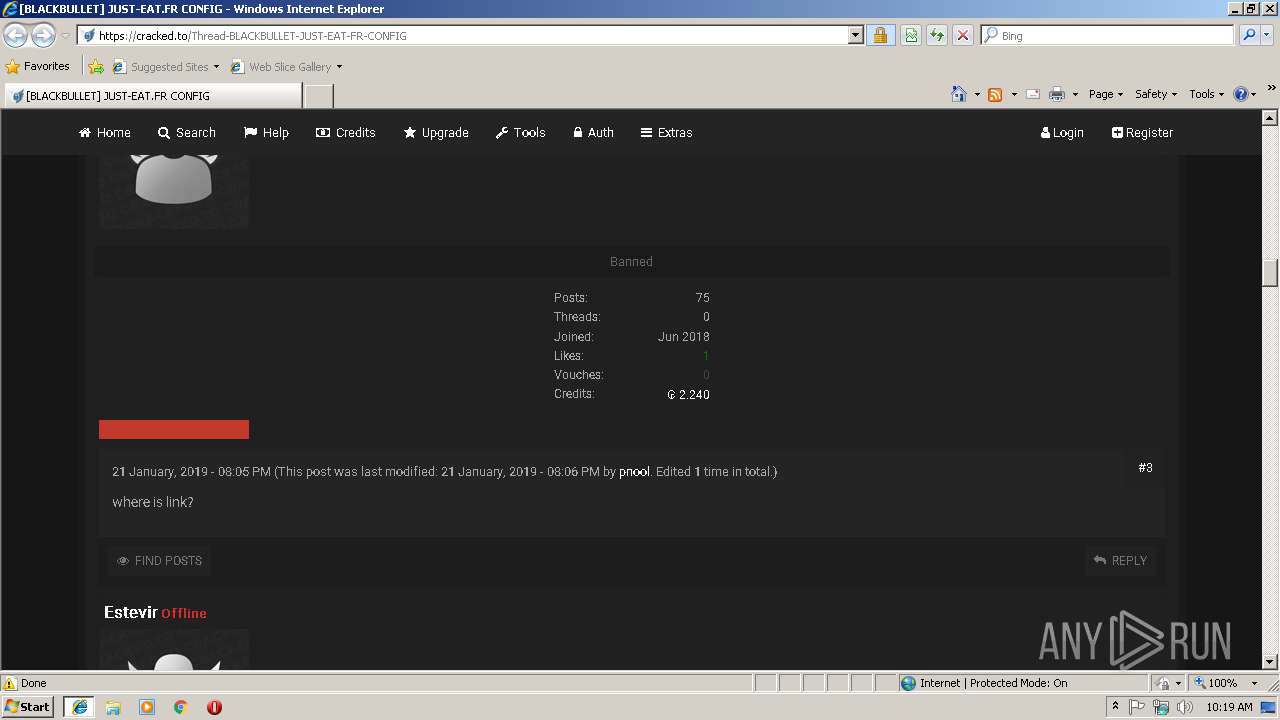Viewport: 1280px width, 720px height.
Task: Add the page to the Favorites bar icon
Action: tap(96, 67)
